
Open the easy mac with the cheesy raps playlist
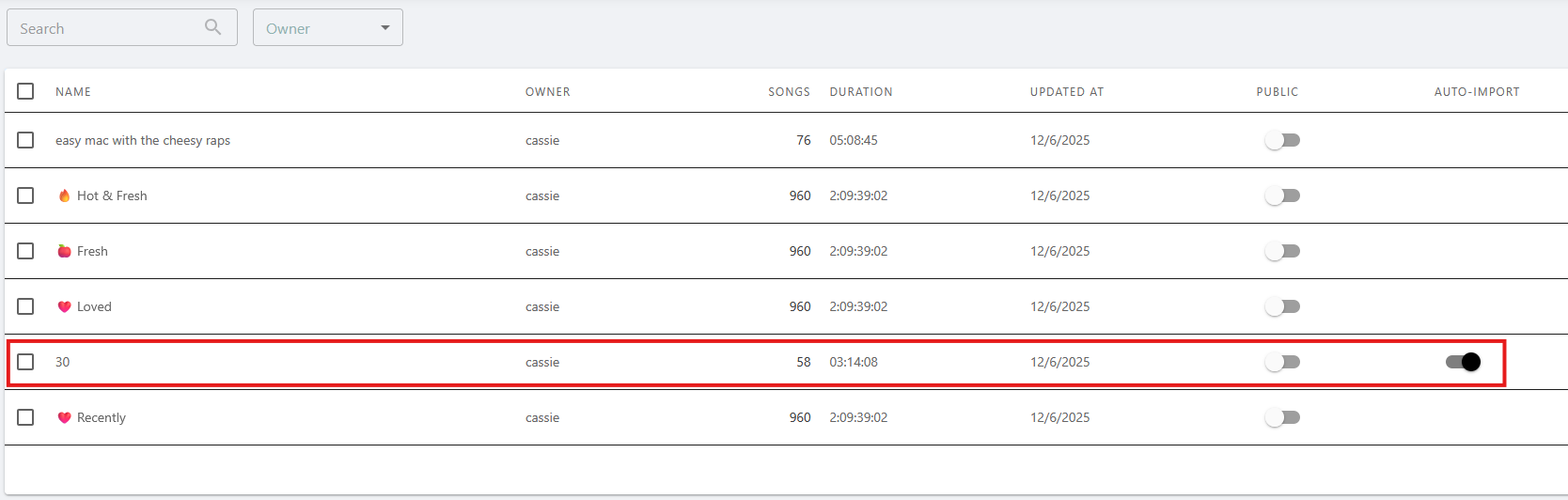143,140
